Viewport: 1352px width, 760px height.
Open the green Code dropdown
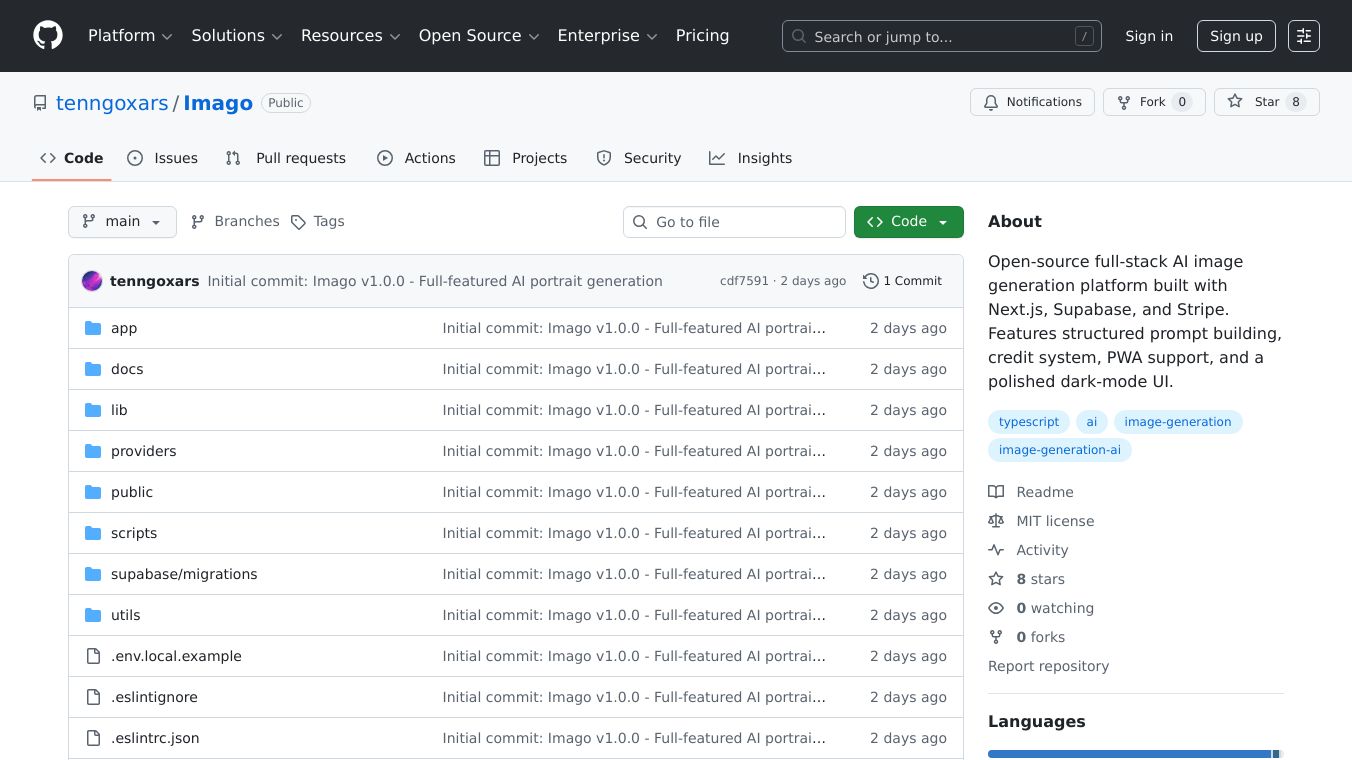908,222
